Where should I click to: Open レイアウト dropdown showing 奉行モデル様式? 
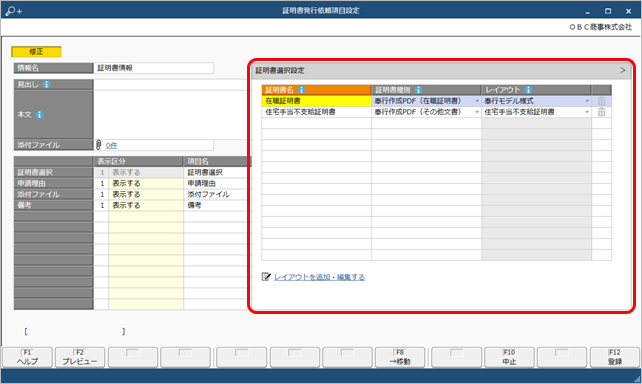[587, 101]
